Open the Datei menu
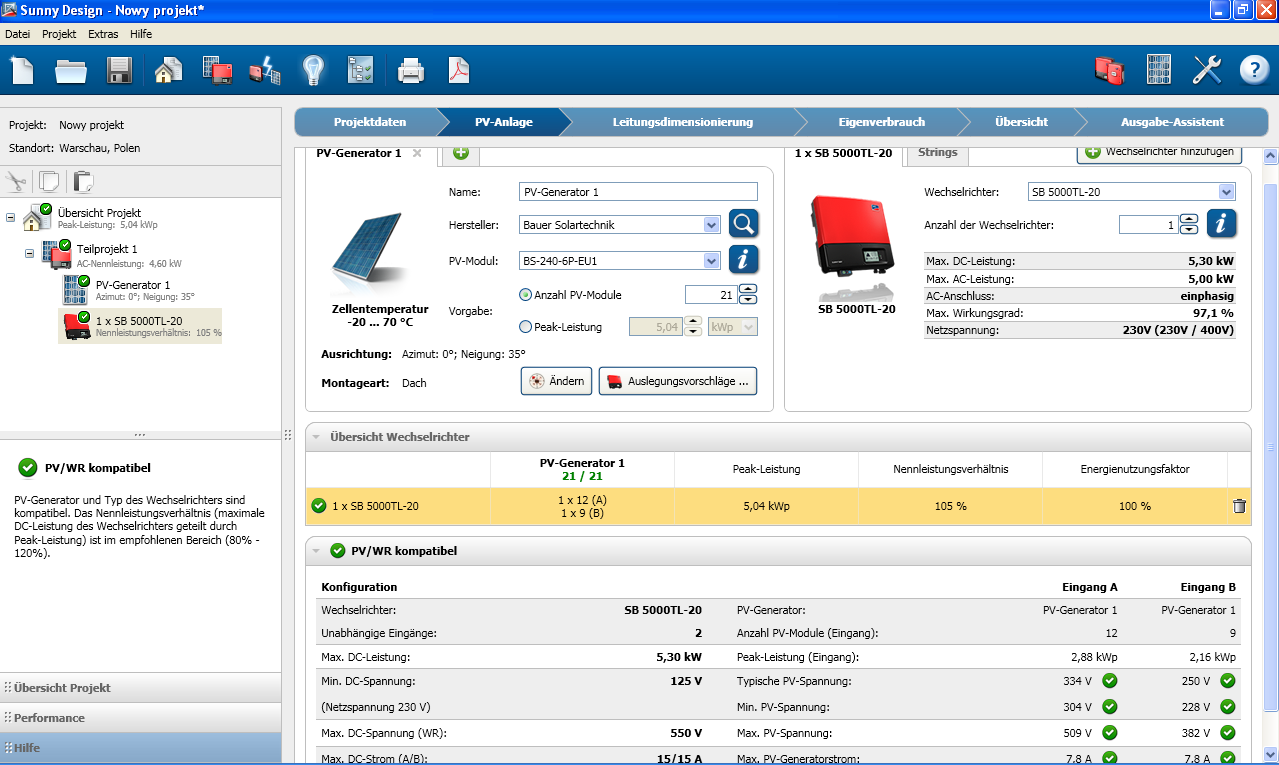Viewport: 1279px width, 765px height. pos(18,34)
